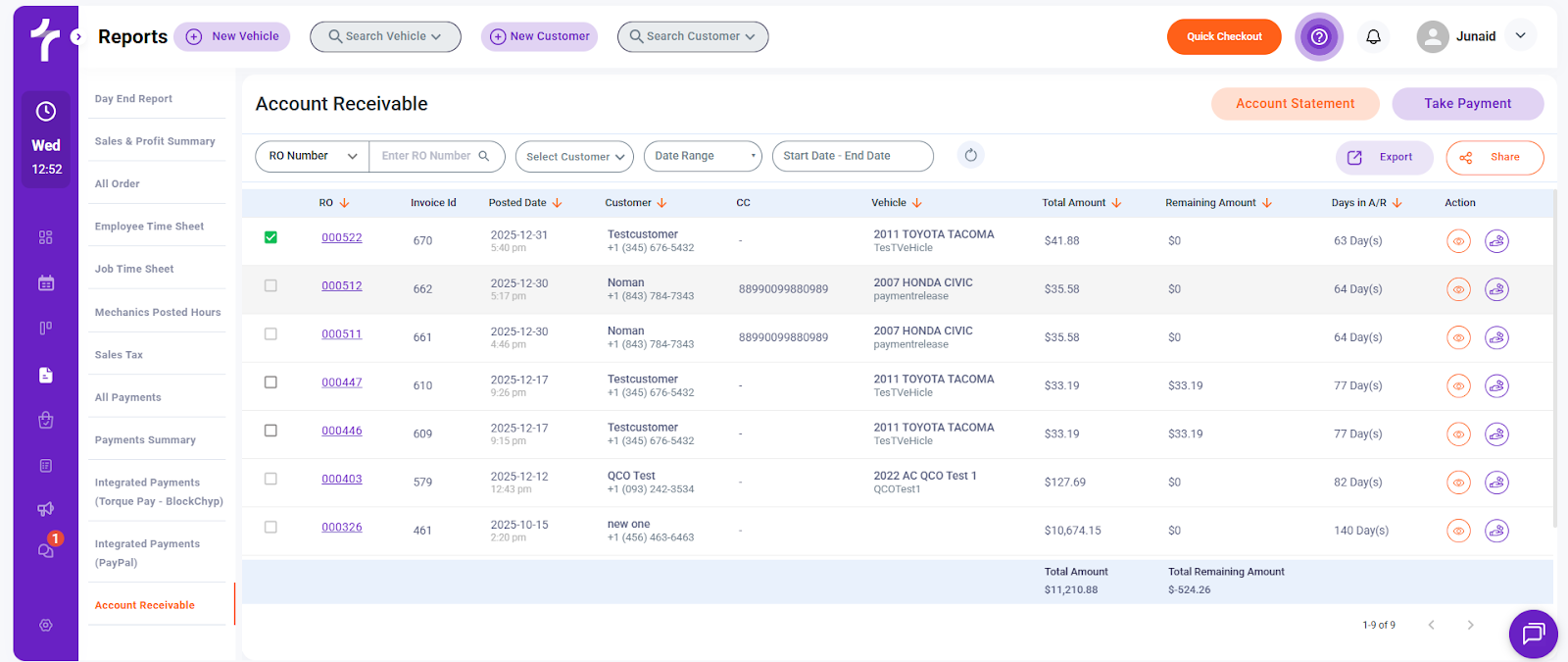Click the megaphone marketing icon in sidebar
This screenshot has height=662, width=1568.
46,509
